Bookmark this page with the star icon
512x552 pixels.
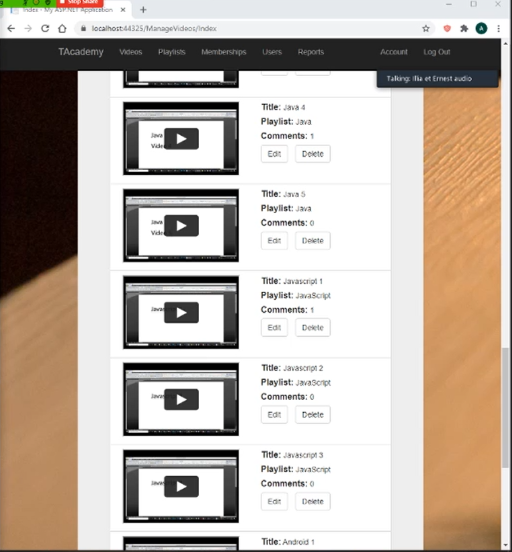coord(426,29)
